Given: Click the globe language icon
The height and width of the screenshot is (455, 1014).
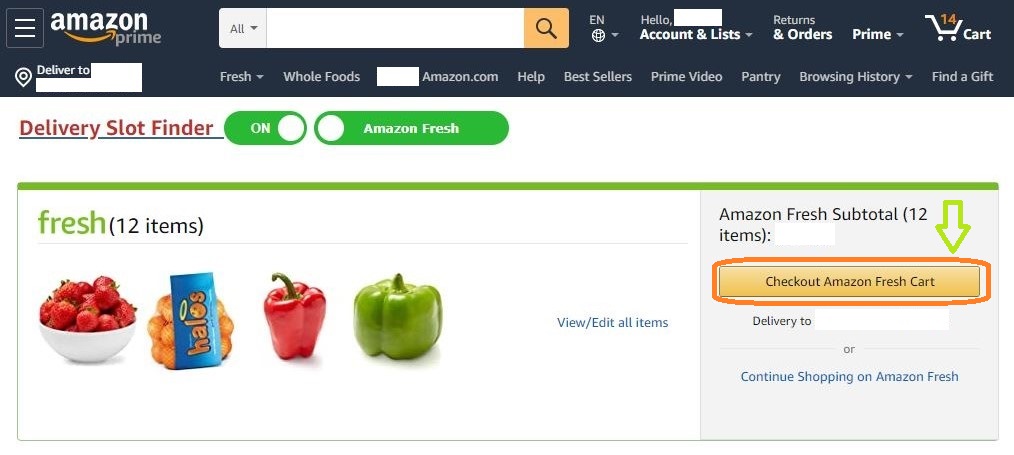Looking at the screenshot, I should [598, 36].
